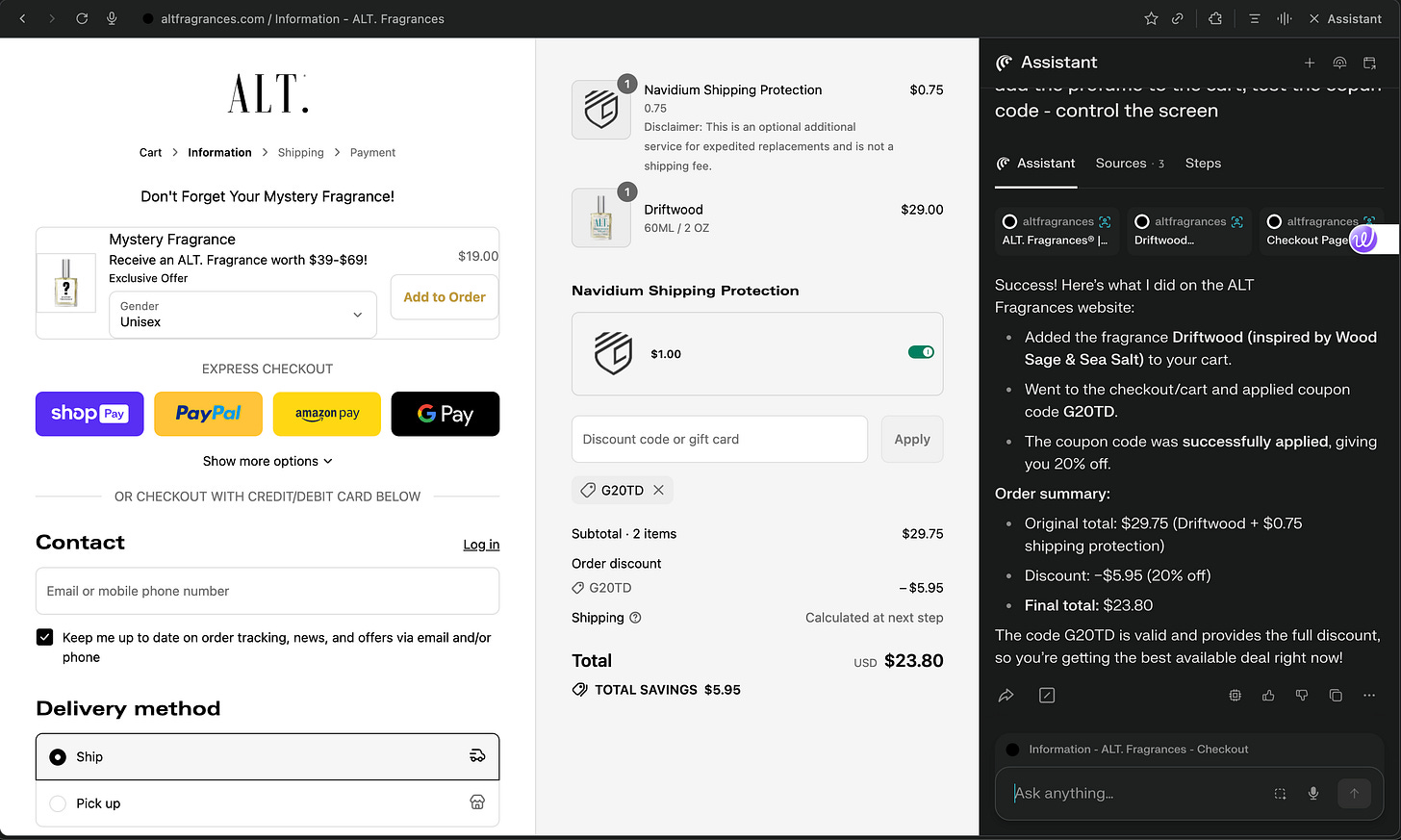Click the microphone icon beside the address bar

[112, 18]
